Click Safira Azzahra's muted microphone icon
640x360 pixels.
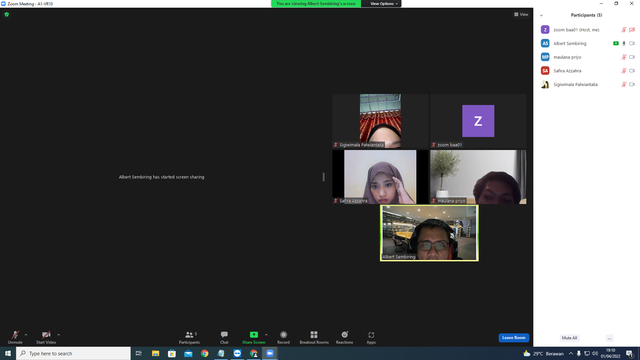pyautogui.click(x=624, y=71)
